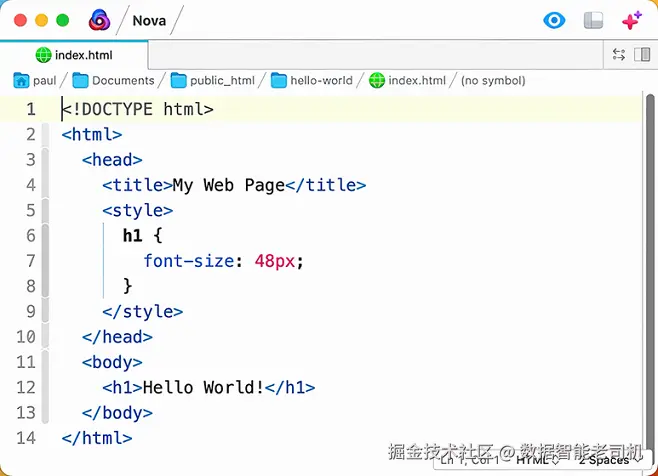
Task: Open the preview eye icon
Action: 554,20
